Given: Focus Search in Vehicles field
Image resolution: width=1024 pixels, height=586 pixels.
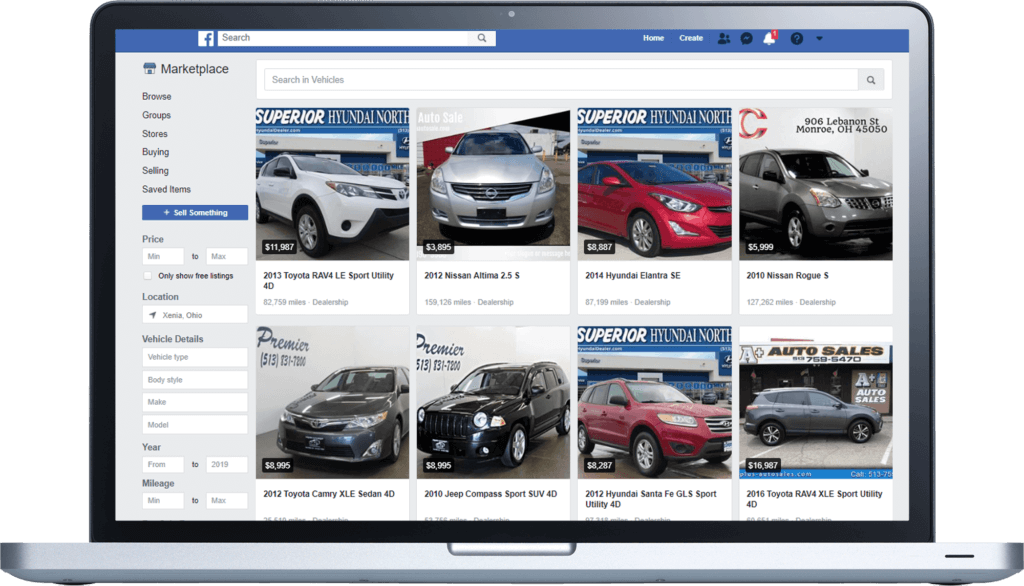Looking at the screenshot, I should [x=561, y=80].
